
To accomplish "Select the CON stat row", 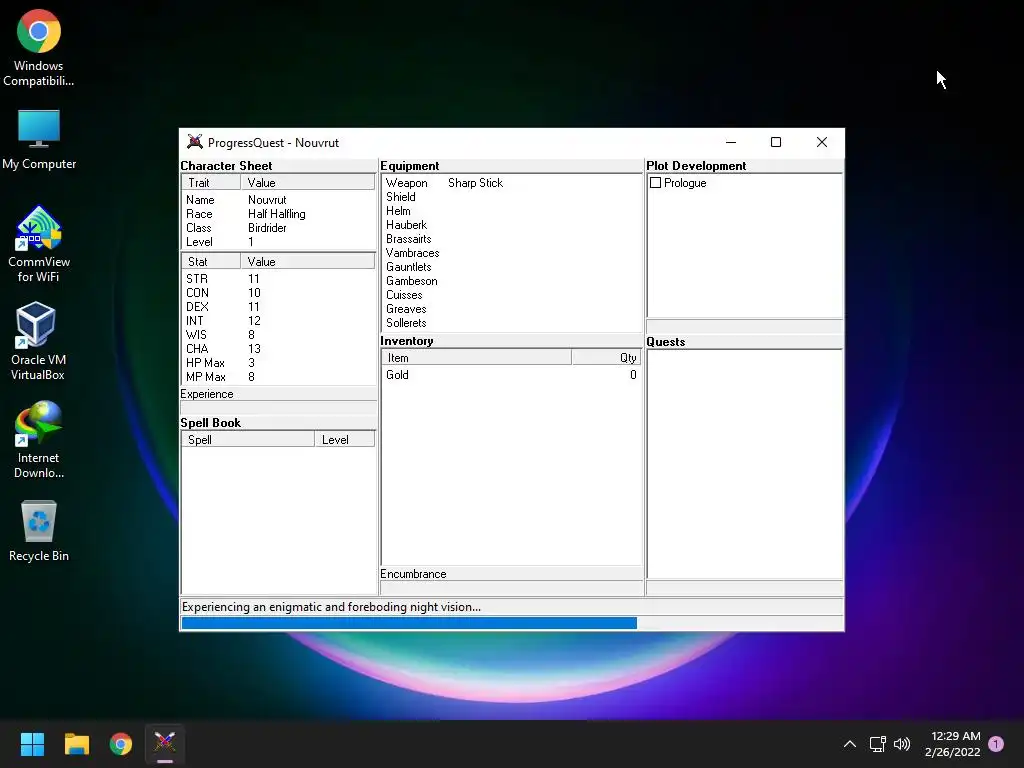I will (278, 293).
